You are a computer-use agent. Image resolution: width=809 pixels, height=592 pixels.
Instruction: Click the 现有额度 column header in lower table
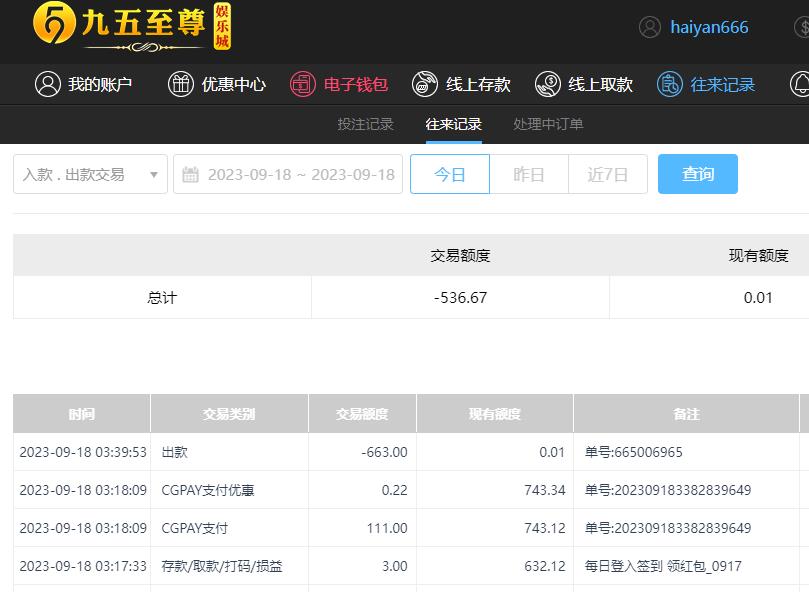coord(495,414)
